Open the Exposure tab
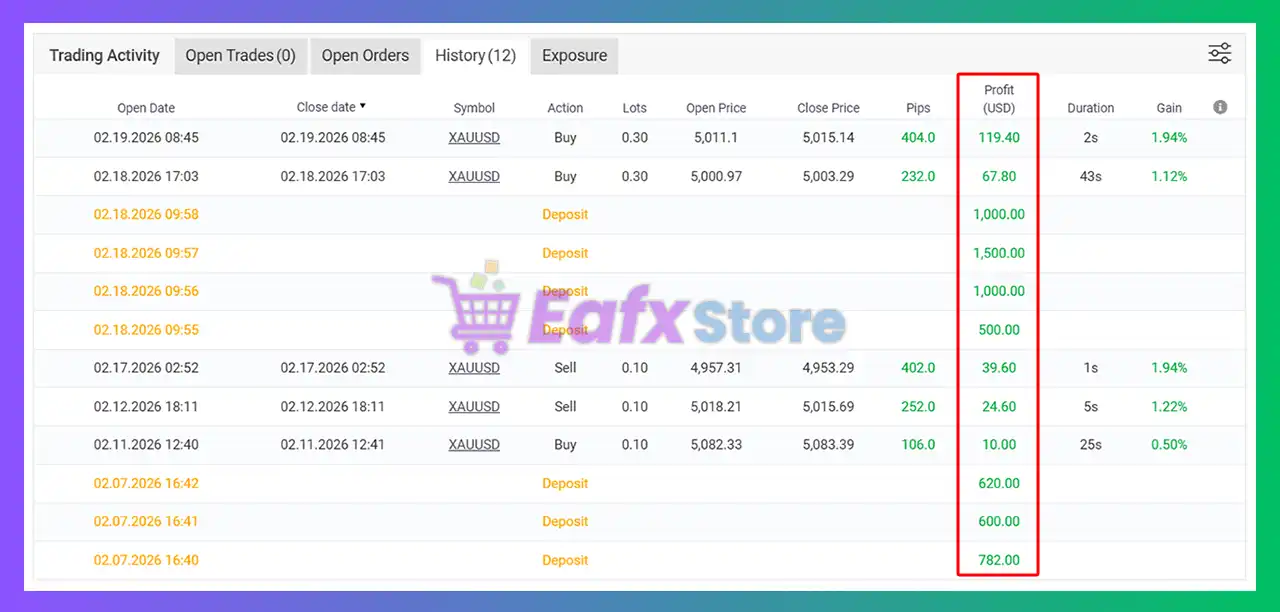 pyautogui.click(x=574, y=56)
